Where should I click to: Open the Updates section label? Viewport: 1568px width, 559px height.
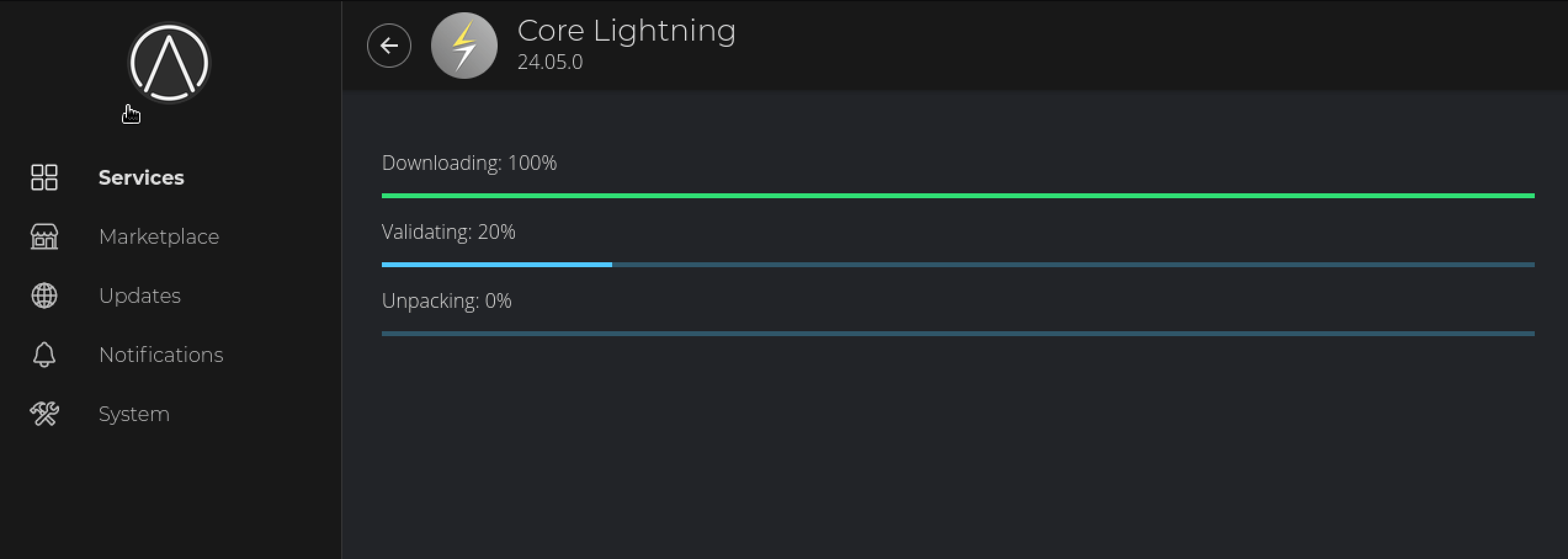(x=140, y=296)
